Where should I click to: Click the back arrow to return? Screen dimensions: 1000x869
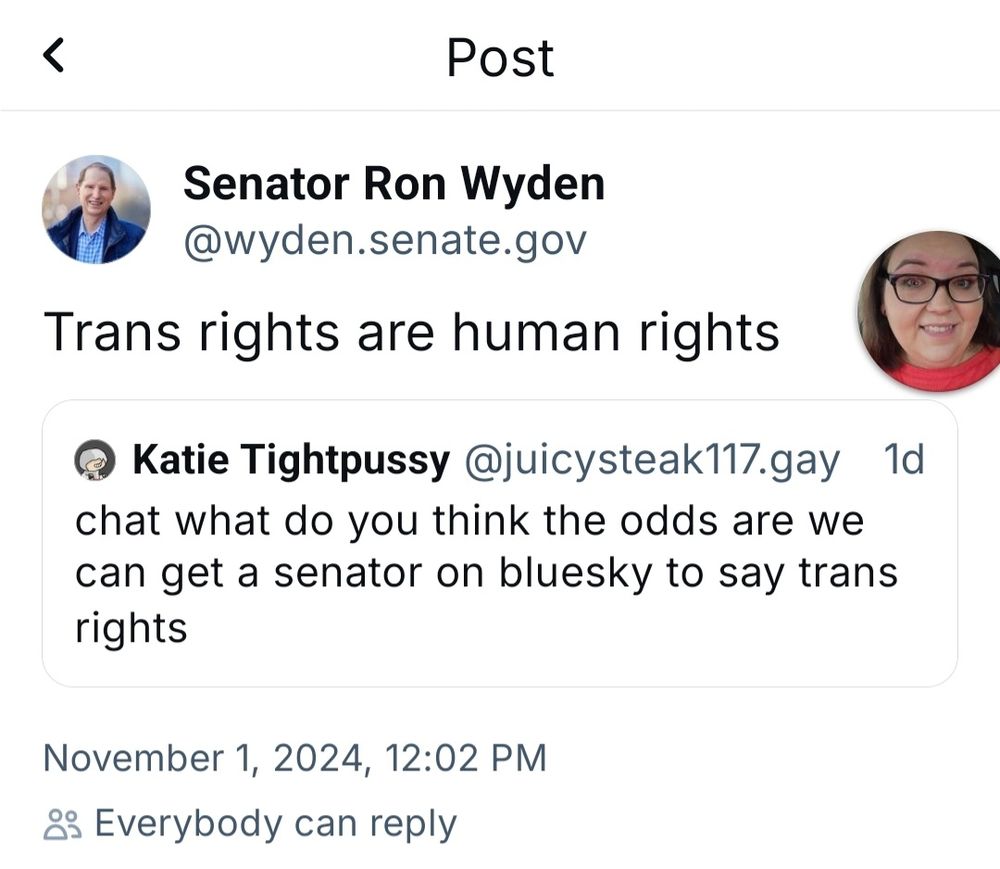[55, 57]
